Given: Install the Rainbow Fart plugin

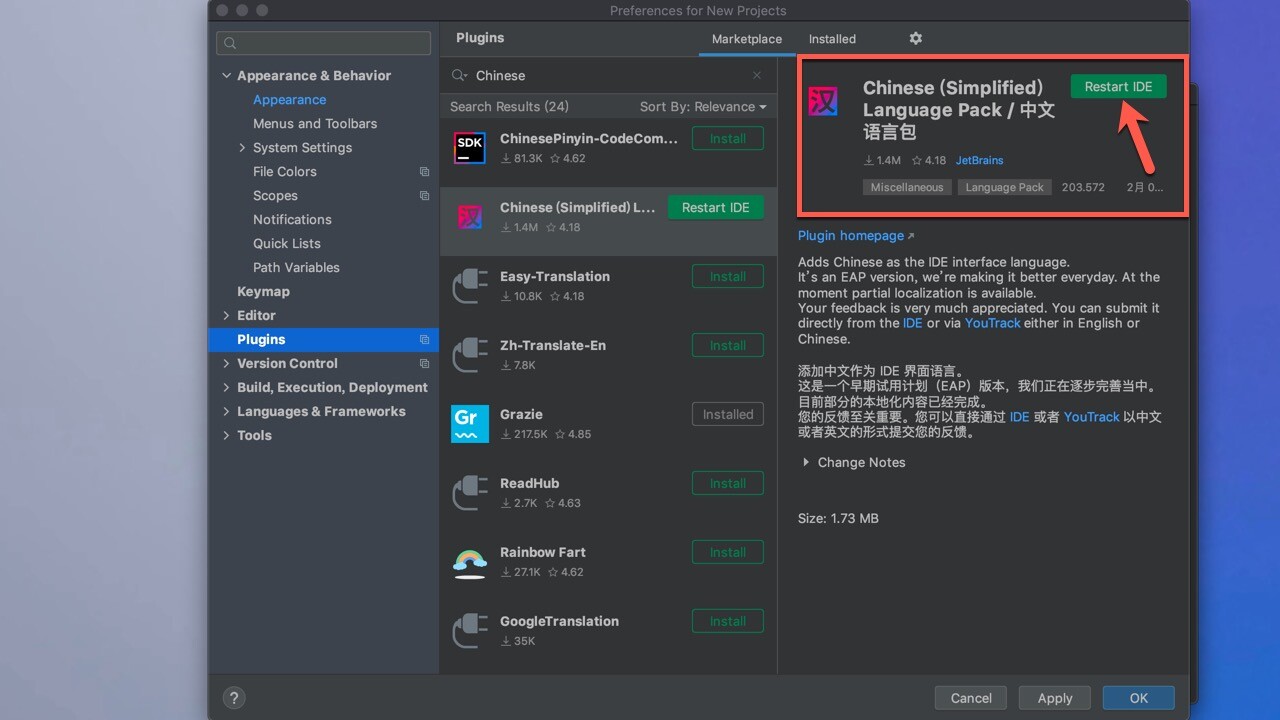Looking at the screenshot, I should coord(728,552).
